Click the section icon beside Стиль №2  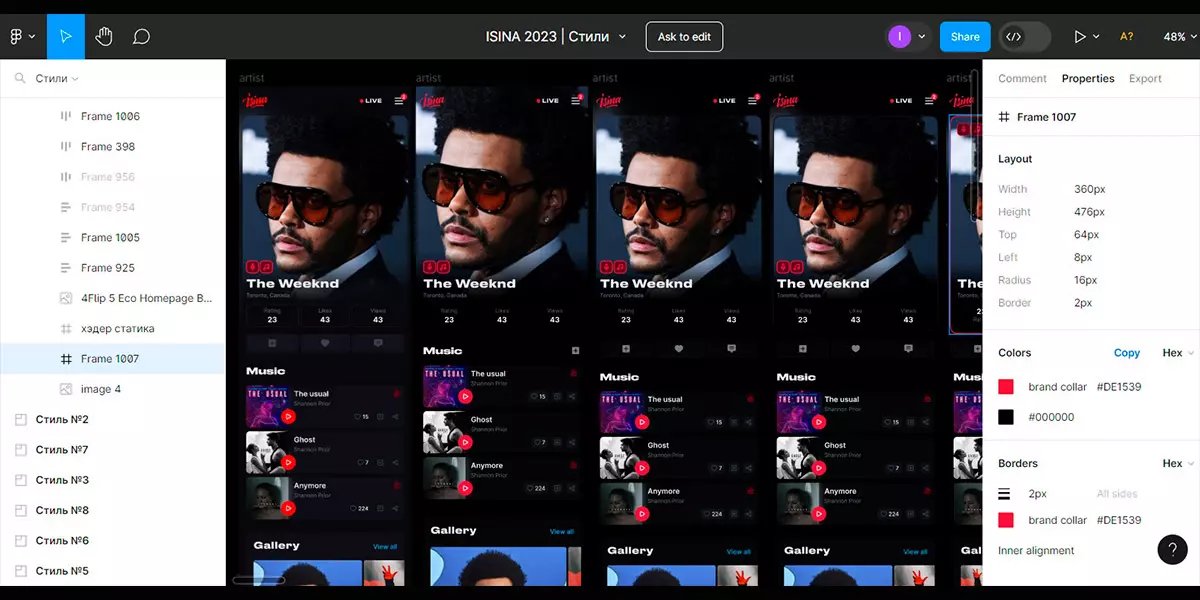click(20, 420)
